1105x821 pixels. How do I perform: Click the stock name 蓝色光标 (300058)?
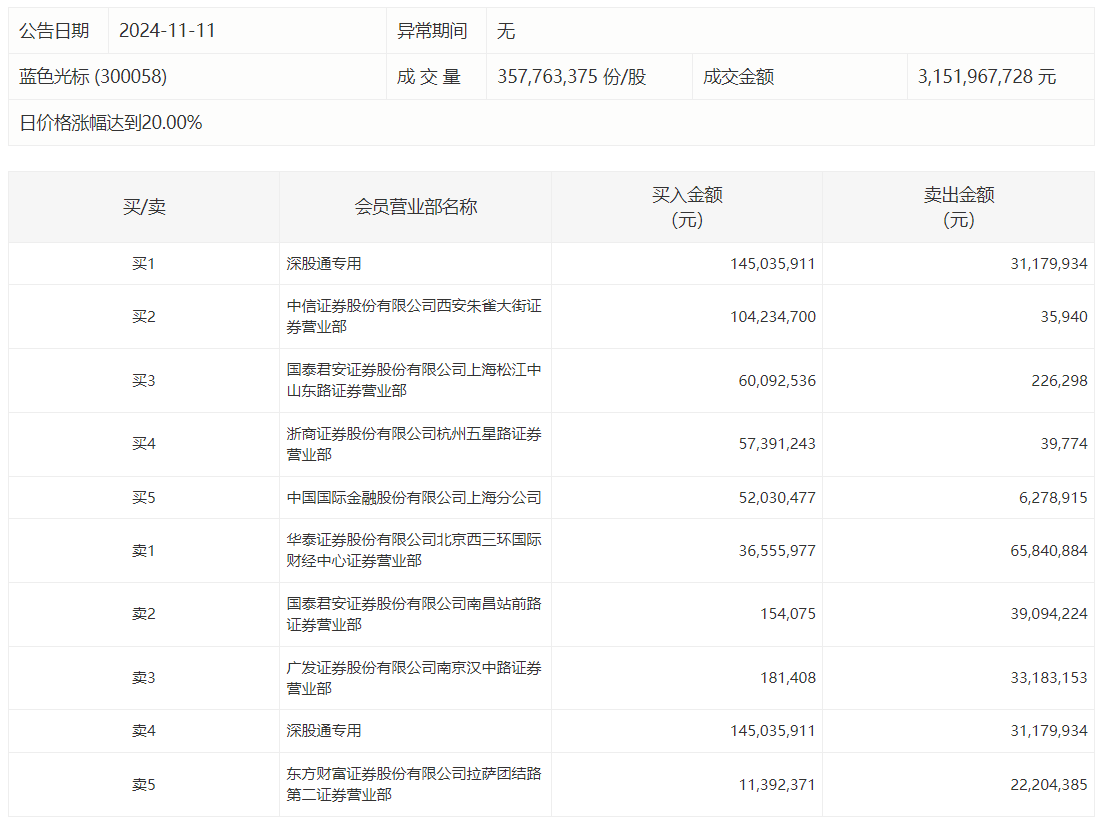[93, 77]
